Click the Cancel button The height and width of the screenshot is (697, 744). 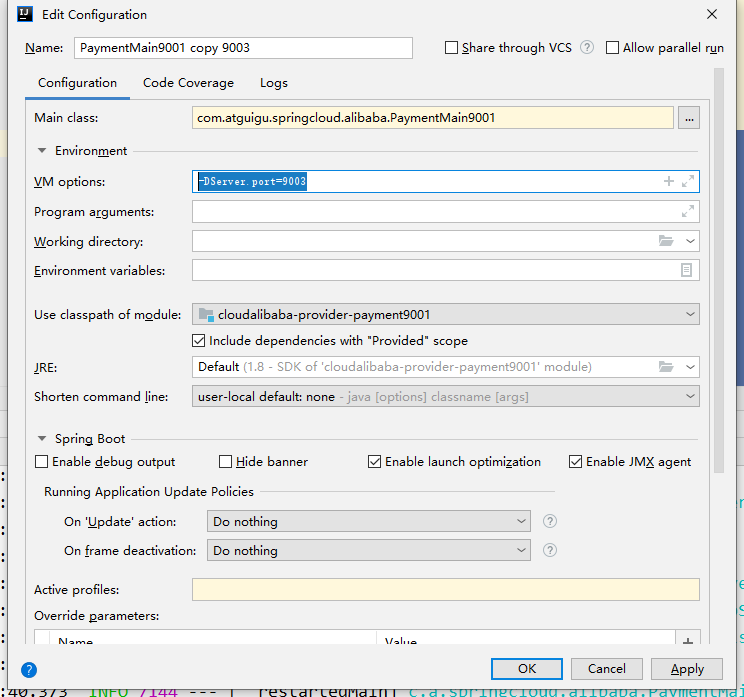pos(606,669)
